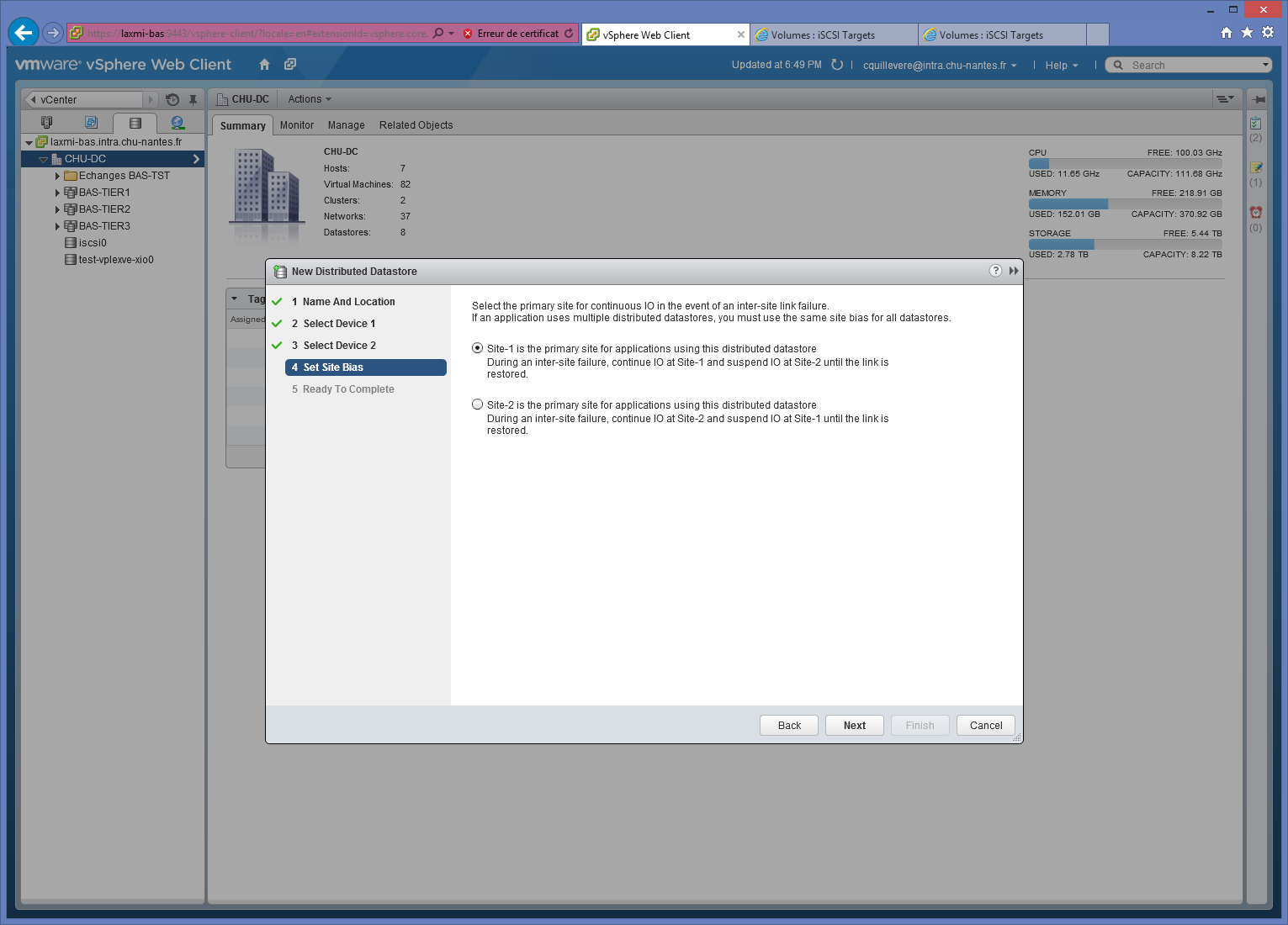Screen dimensions: 1288x925
Task: Open the Actions dropdown menu
Action: pyautogui.click(x=309, y=99)
